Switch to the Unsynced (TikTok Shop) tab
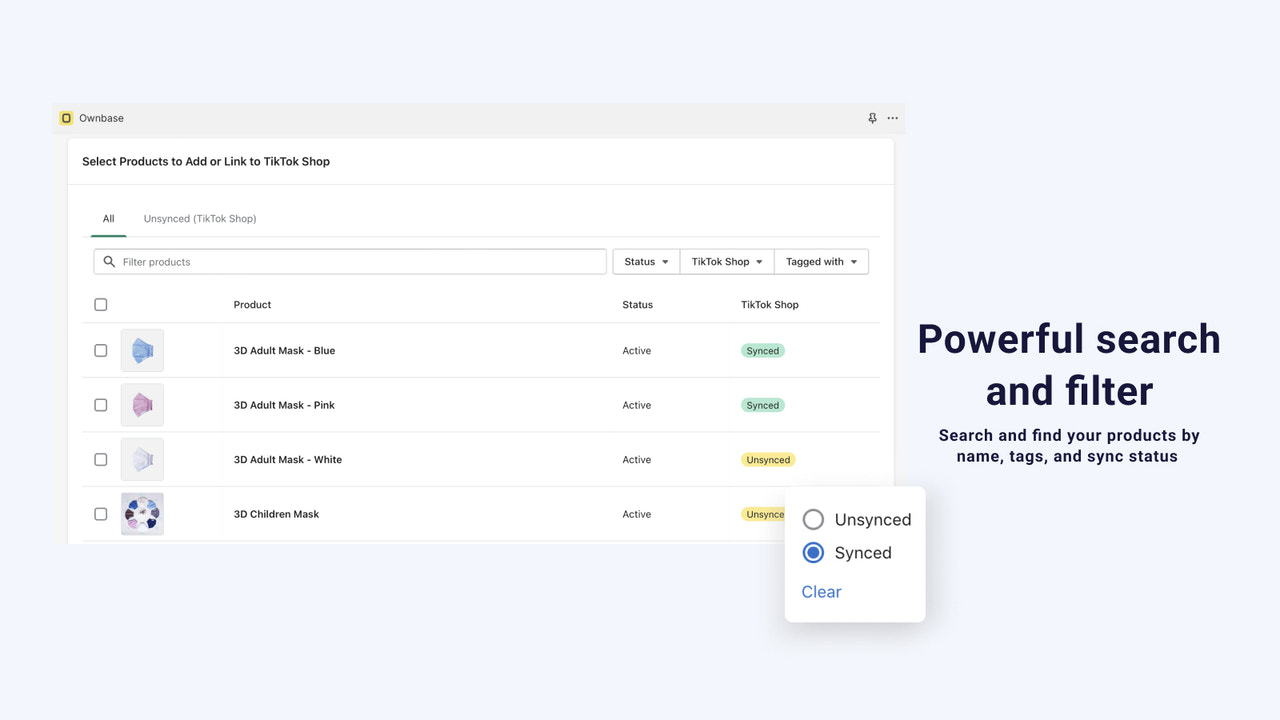The height and width of the screenshot is (720, 1280). tap(199, 218)
